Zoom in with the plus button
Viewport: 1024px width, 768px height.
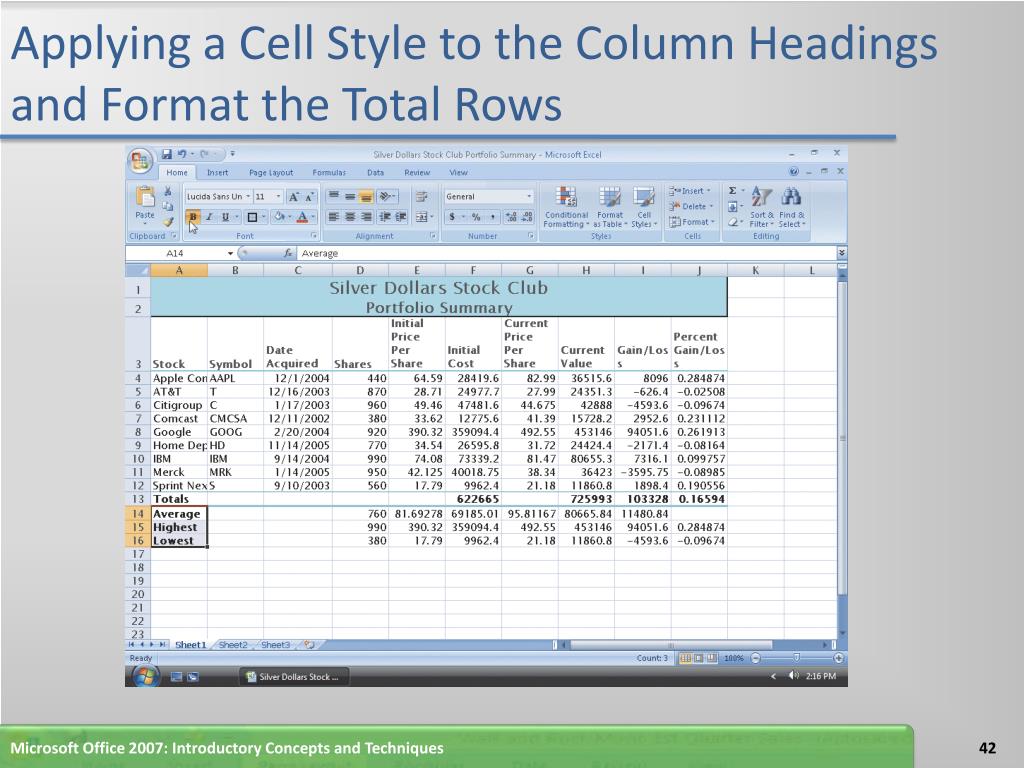coord(839,658)
